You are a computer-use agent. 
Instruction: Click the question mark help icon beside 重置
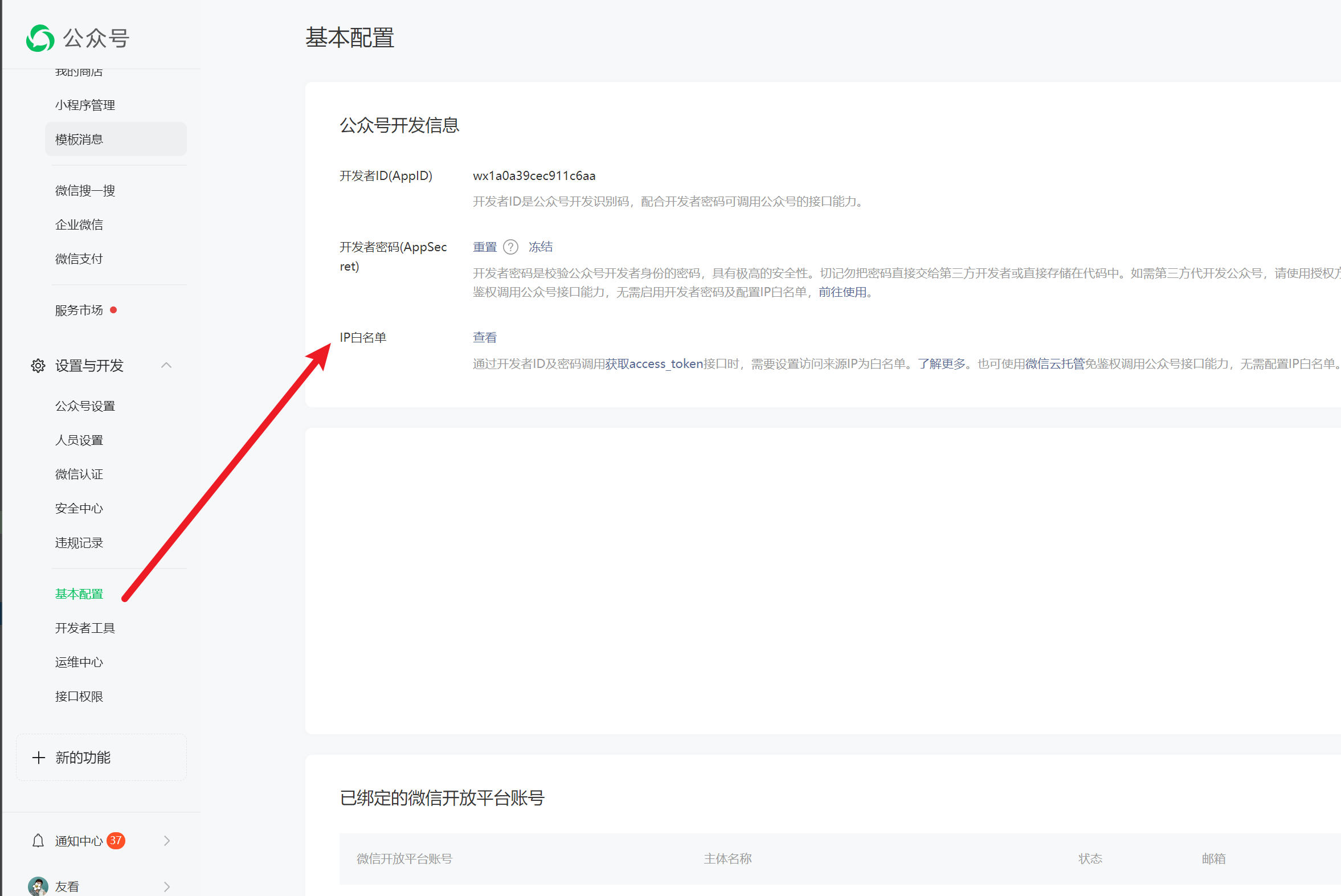point(511,247)
